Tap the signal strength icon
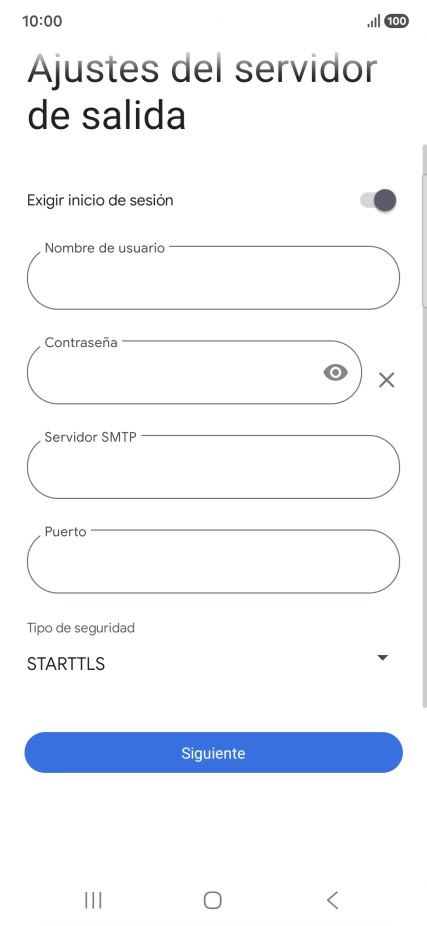Screen dimensions: 427x926 (x=374, y=21)
